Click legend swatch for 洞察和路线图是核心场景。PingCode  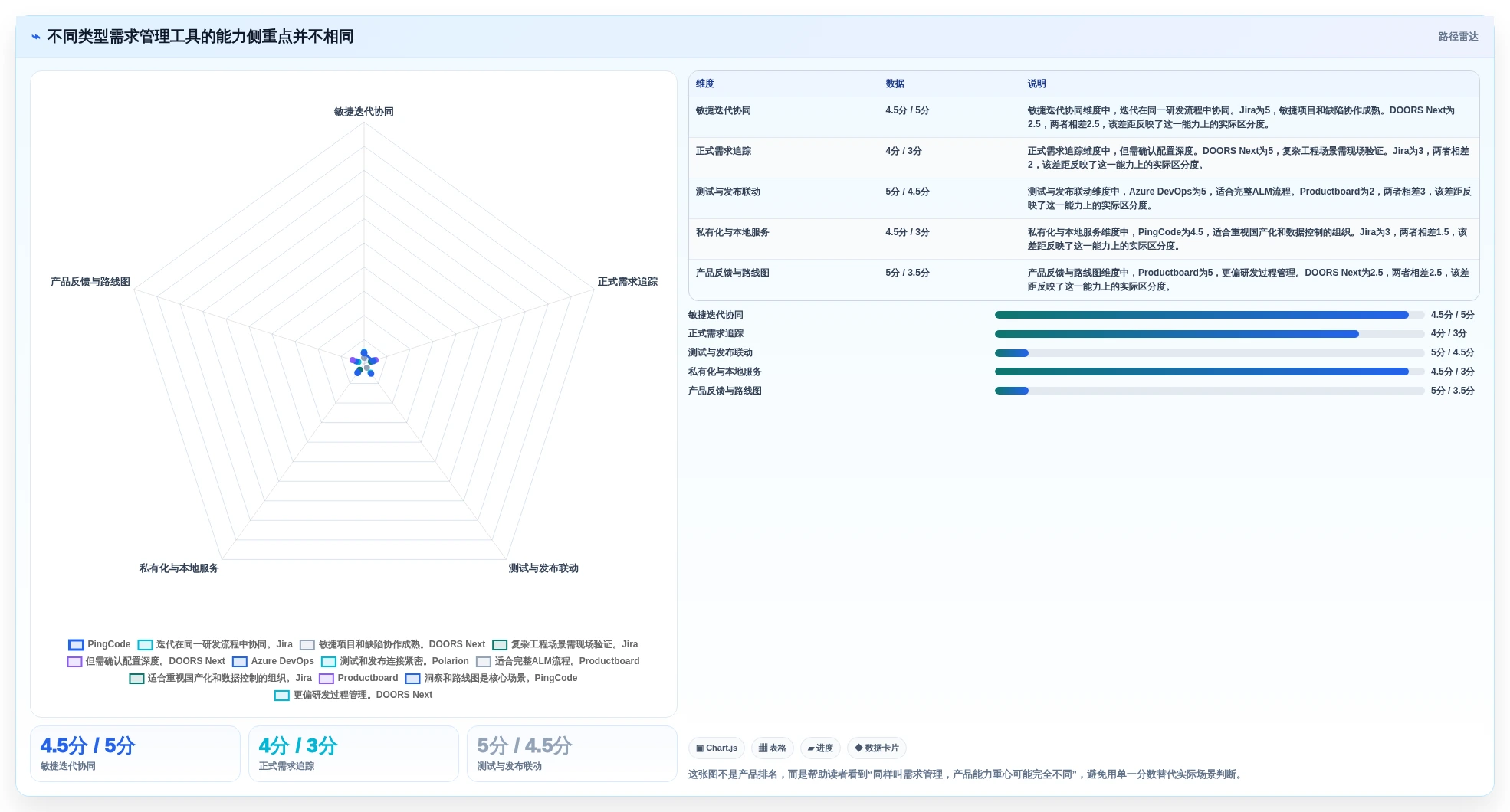tap(413, 679)
